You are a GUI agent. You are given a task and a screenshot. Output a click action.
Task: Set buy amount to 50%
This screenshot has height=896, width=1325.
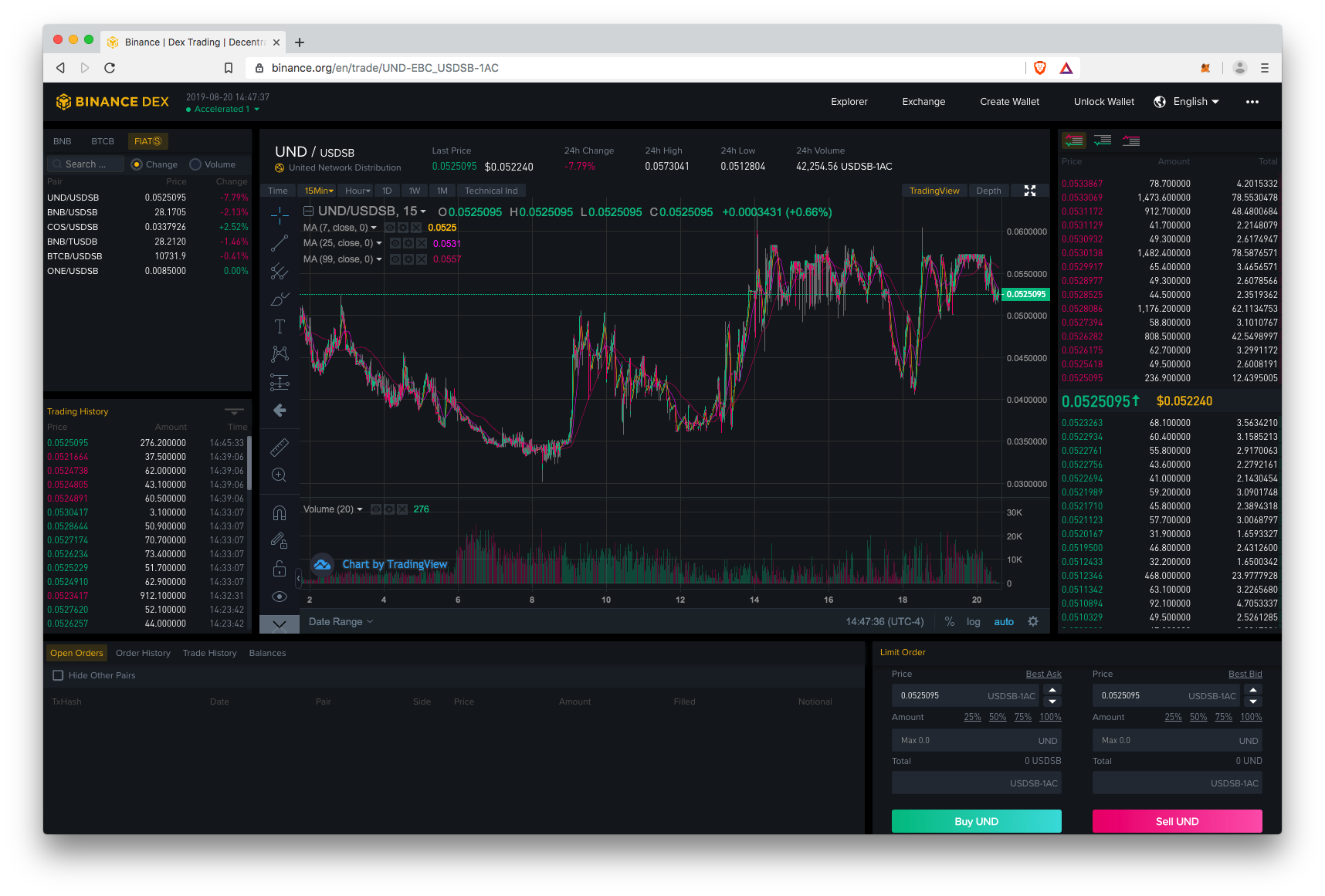click(x=998, y=718)
